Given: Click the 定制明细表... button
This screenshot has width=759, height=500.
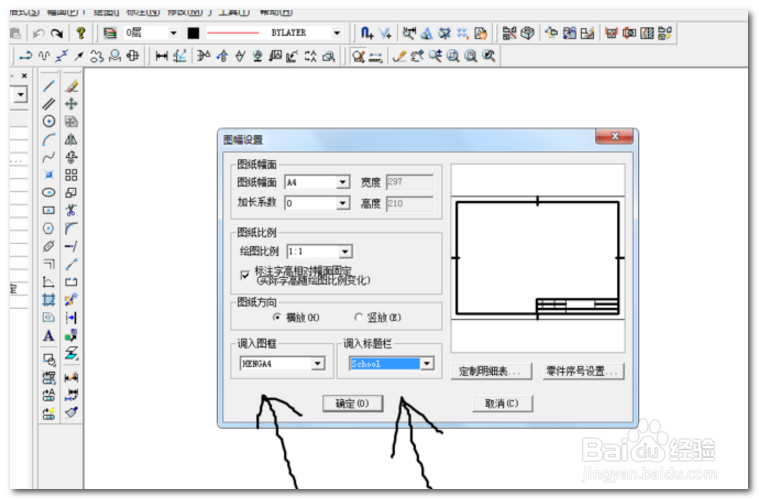Looking at the screenshot, I should (490, 371).
